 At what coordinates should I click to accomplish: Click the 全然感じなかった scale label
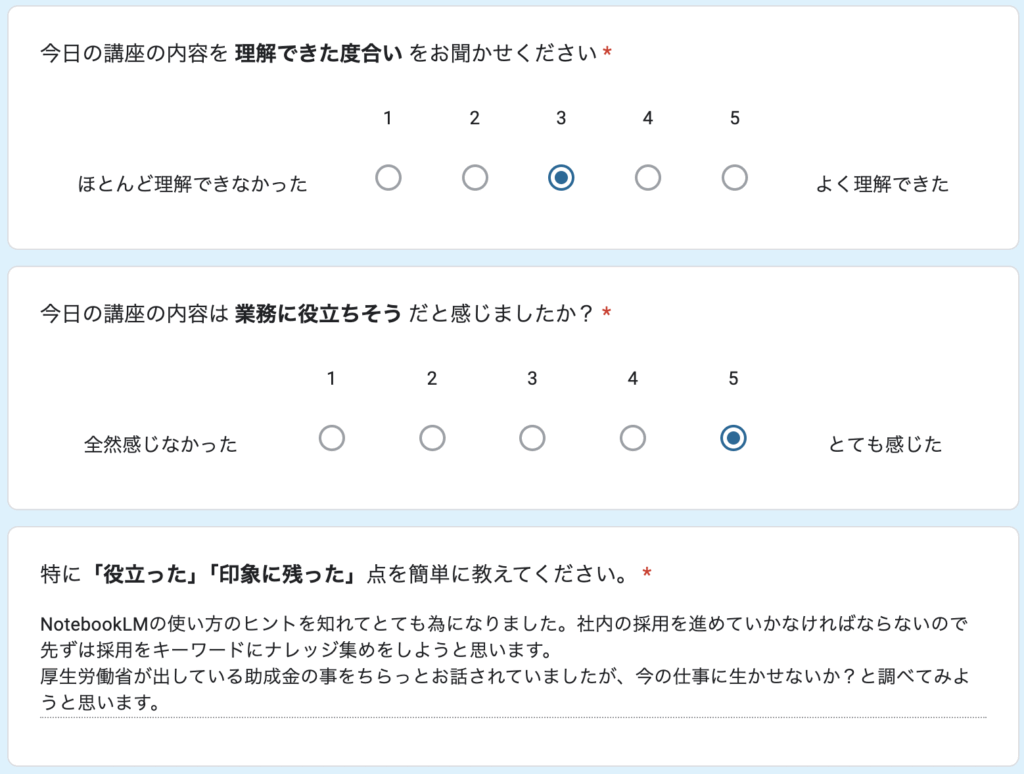[161, 445]
